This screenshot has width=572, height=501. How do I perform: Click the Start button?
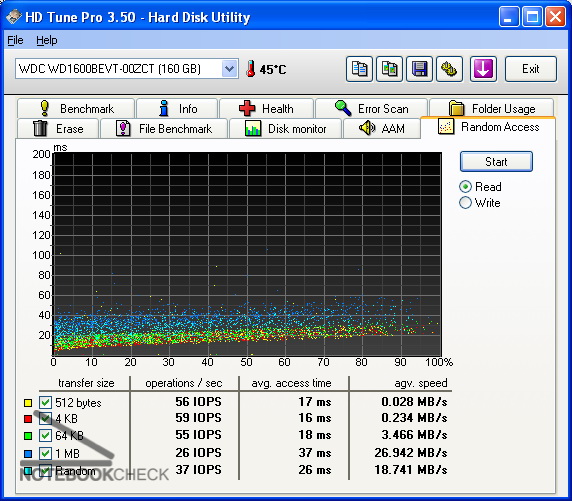tap(496, 161)
